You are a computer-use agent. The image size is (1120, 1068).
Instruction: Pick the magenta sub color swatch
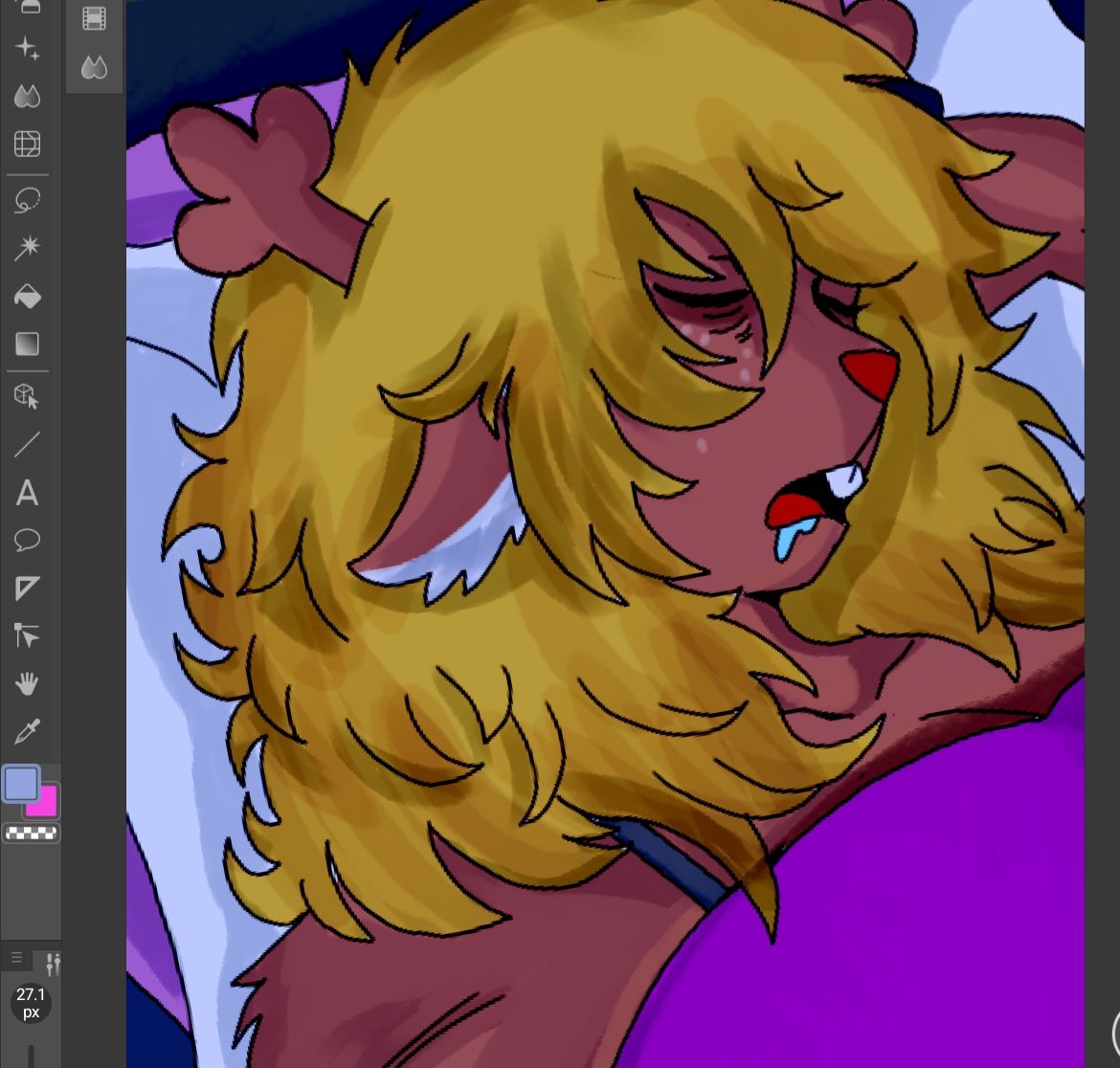pos(46,803)
